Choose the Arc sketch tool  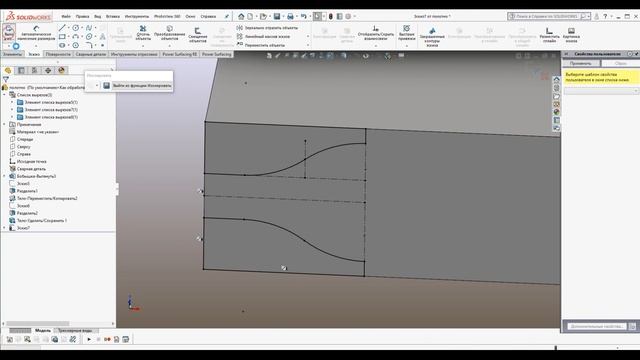(x=76, y=37)
